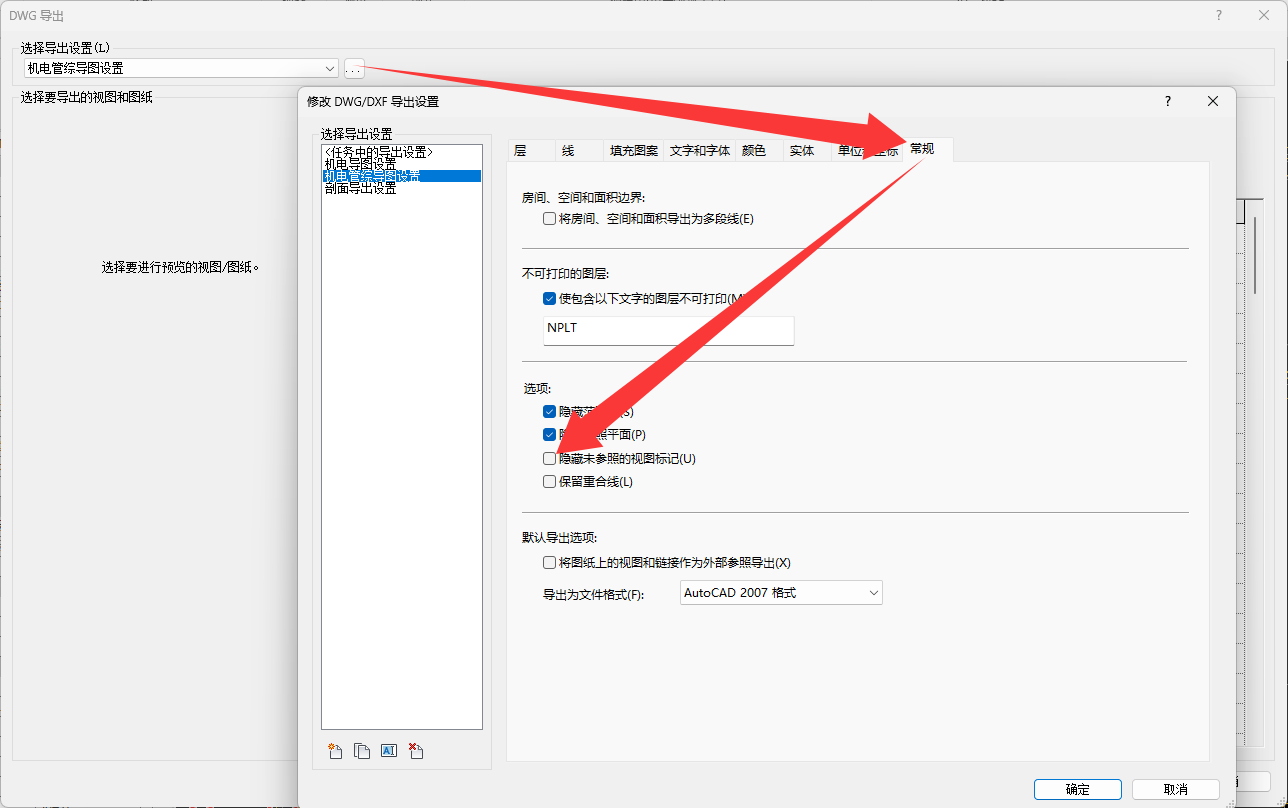This screenshot has width=1288, height=808.
Task: Close the 修改 DWG/DXF 导出设置 dialog
Action: [1213, 101]
